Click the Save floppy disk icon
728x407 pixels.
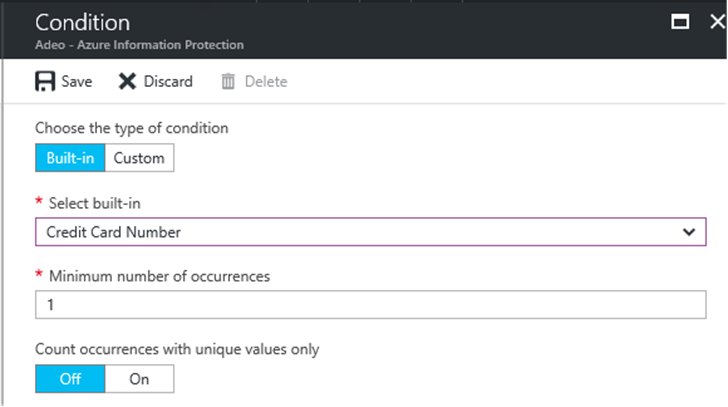tap(45, 81)
